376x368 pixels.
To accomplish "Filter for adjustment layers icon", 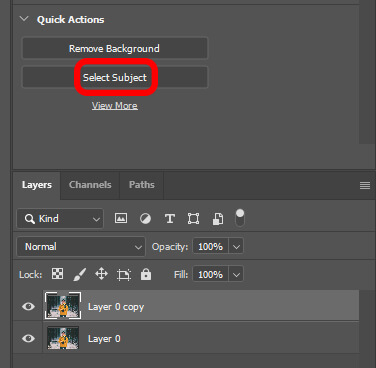I will [x=145, y=219].
